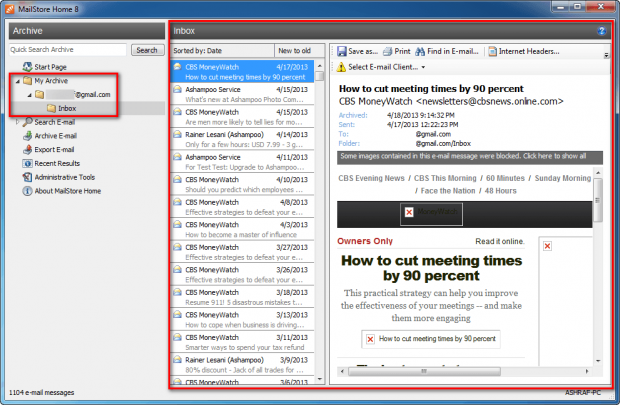Screen dimensions: 620x405
Task: Click the Save as floppy disk icon
Action: (342, 51)
